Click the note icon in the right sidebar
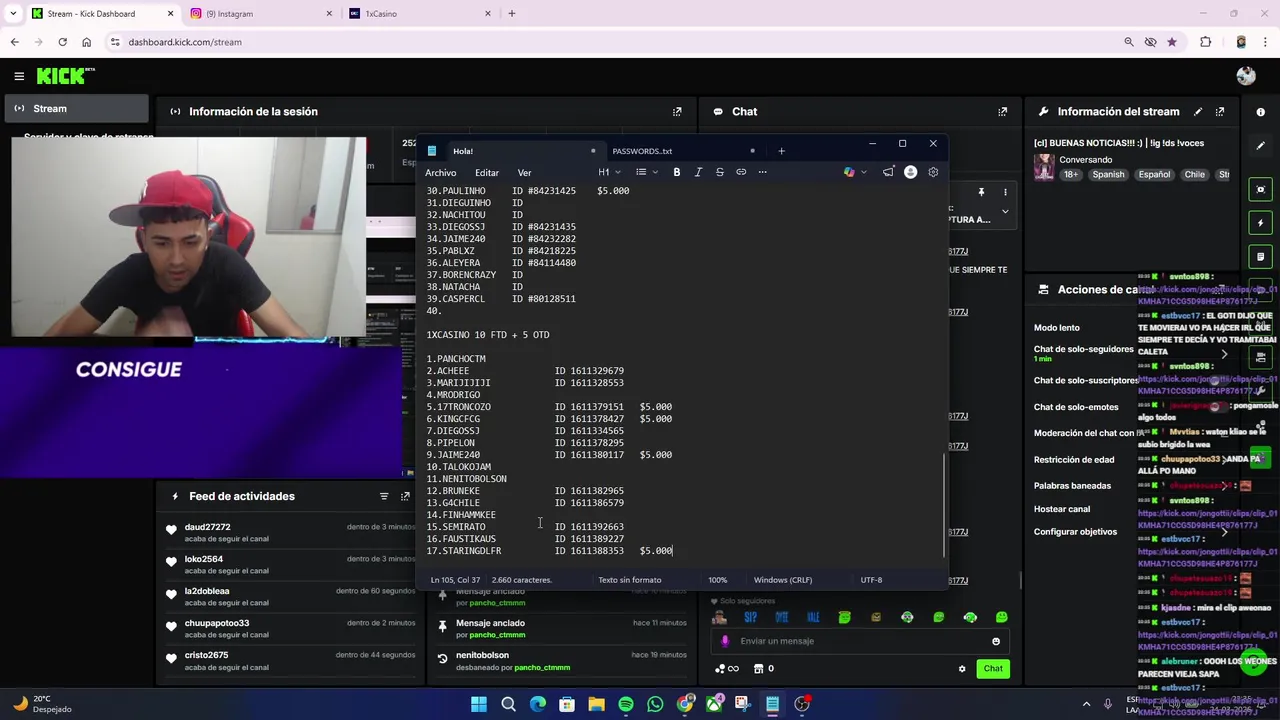Viewport: 1280px width, 720px height. (1260, 257)
